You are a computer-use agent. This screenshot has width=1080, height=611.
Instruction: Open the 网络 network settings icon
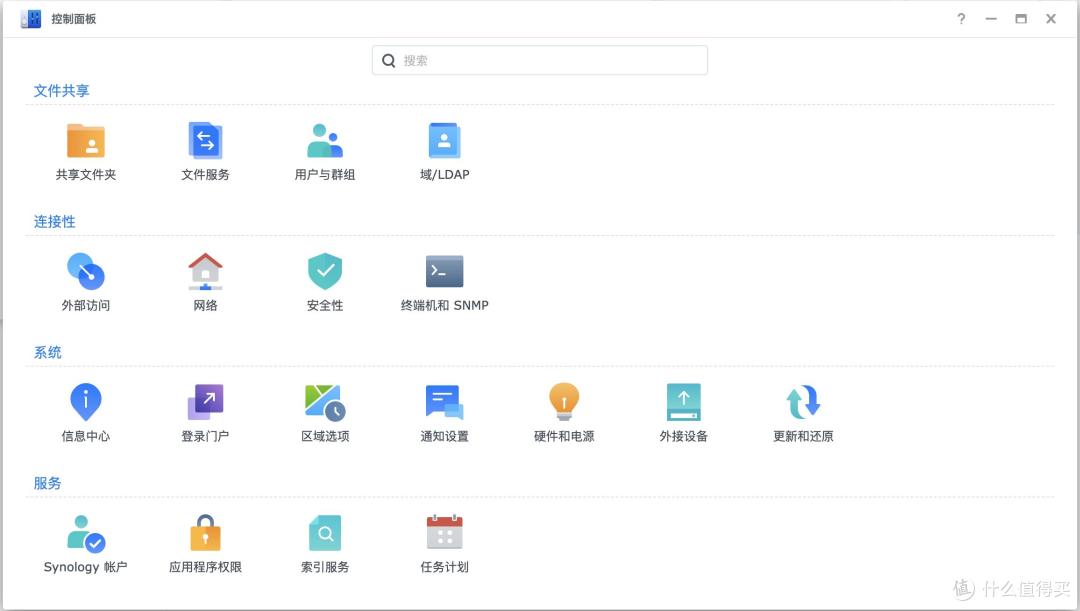[205, 271]
